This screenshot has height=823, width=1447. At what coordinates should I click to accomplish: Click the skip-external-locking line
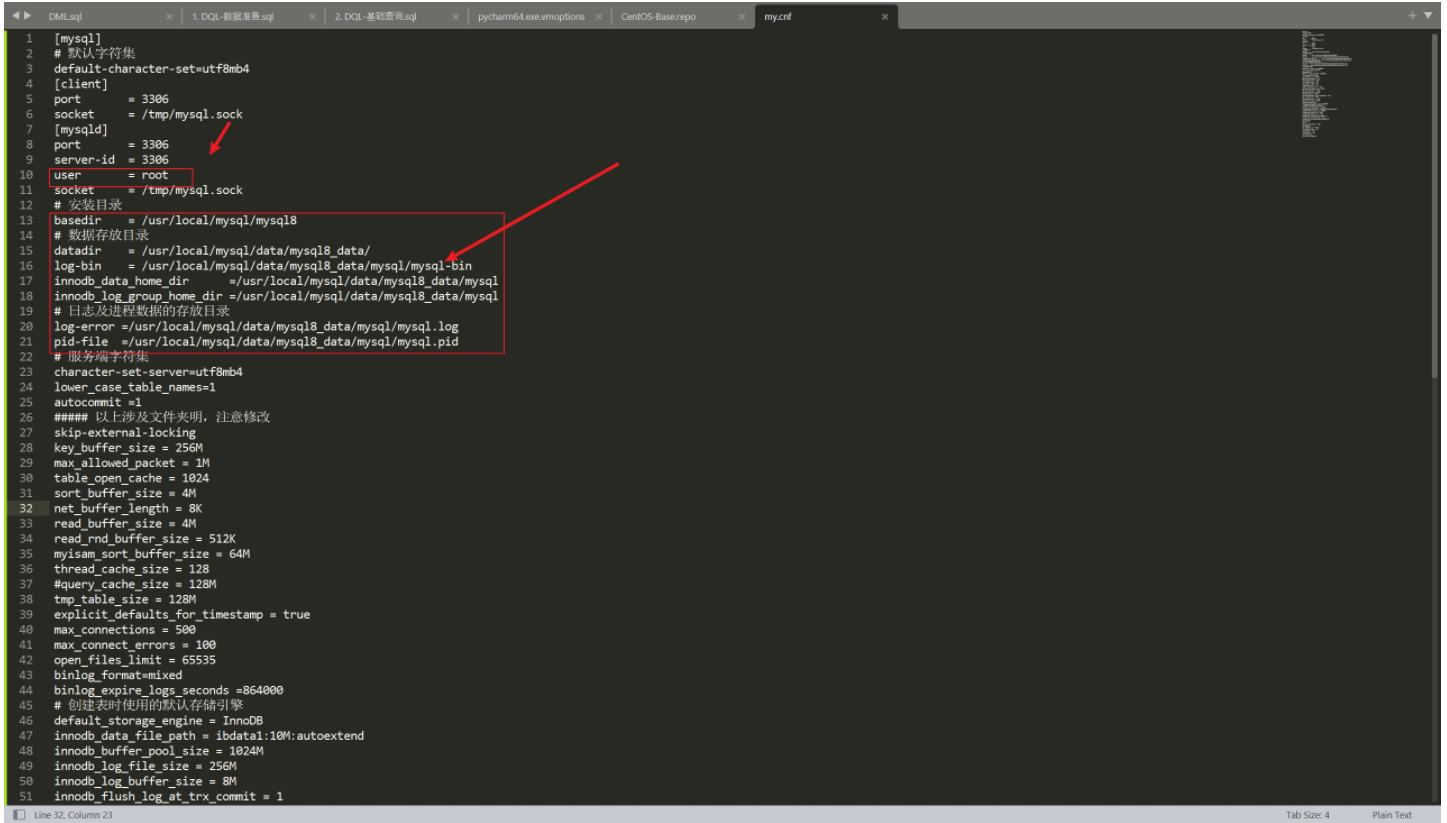click(x=125, y=433)
